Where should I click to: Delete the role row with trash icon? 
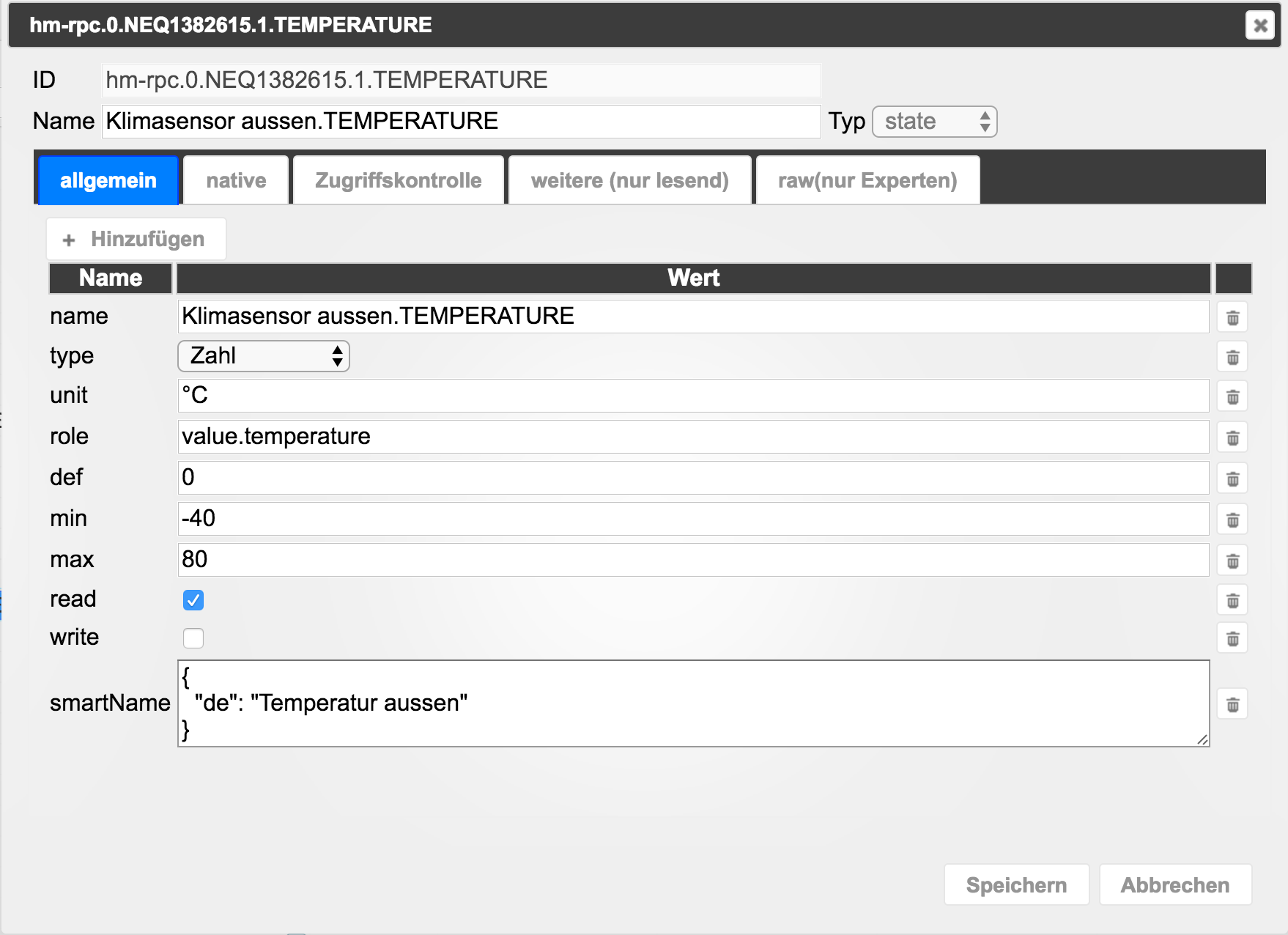click(1232, 438)
